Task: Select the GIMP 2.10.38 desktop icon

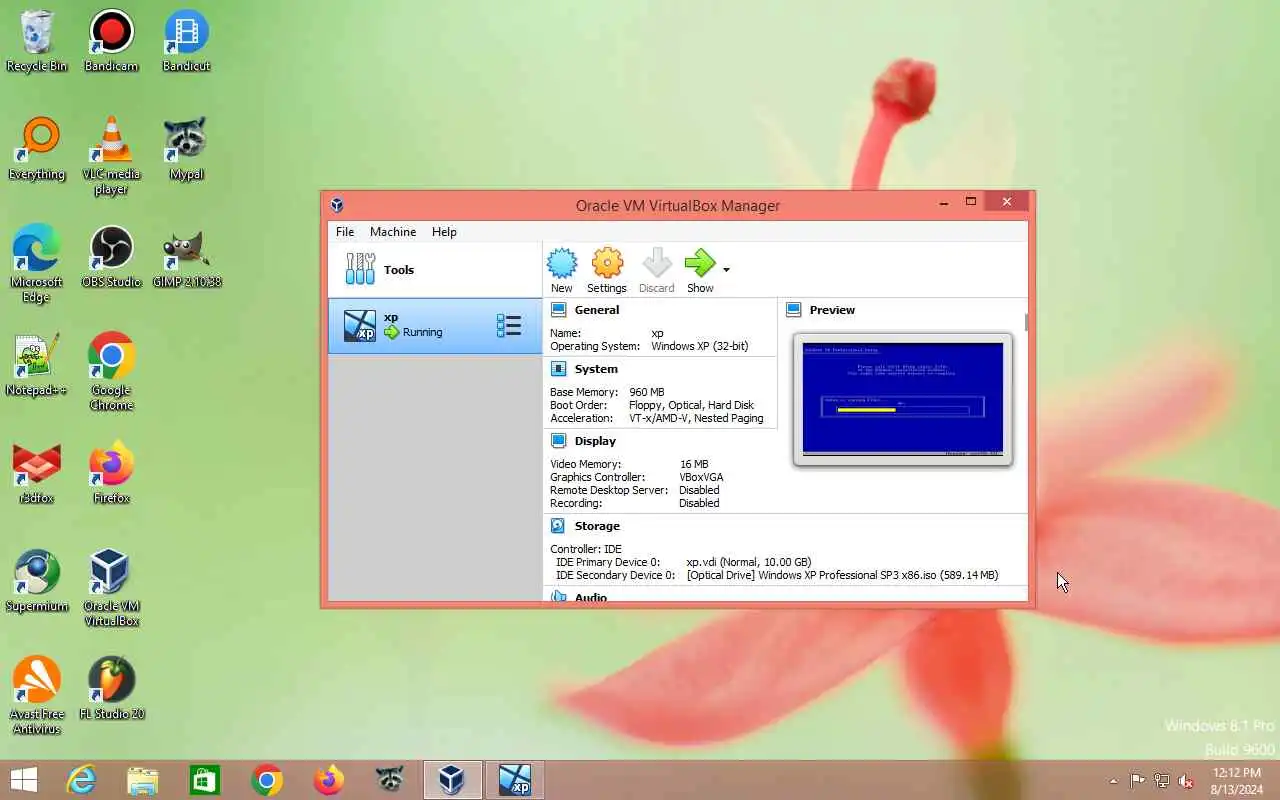Action: coord(186,257)
